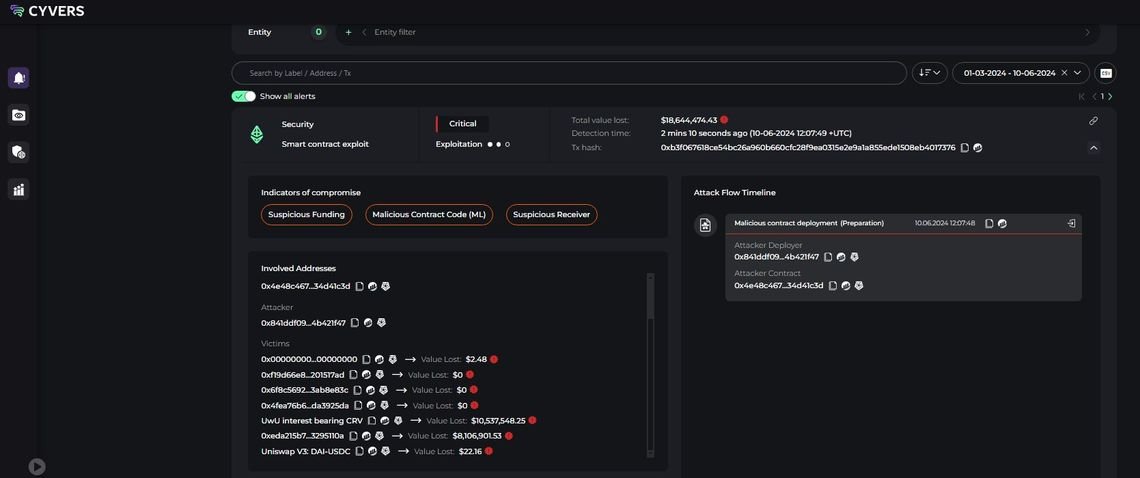Copy the Attacker address 0x841ddf09 under Involved Addresses
This screenshot has width=1140, height=478.
point(355,323)
